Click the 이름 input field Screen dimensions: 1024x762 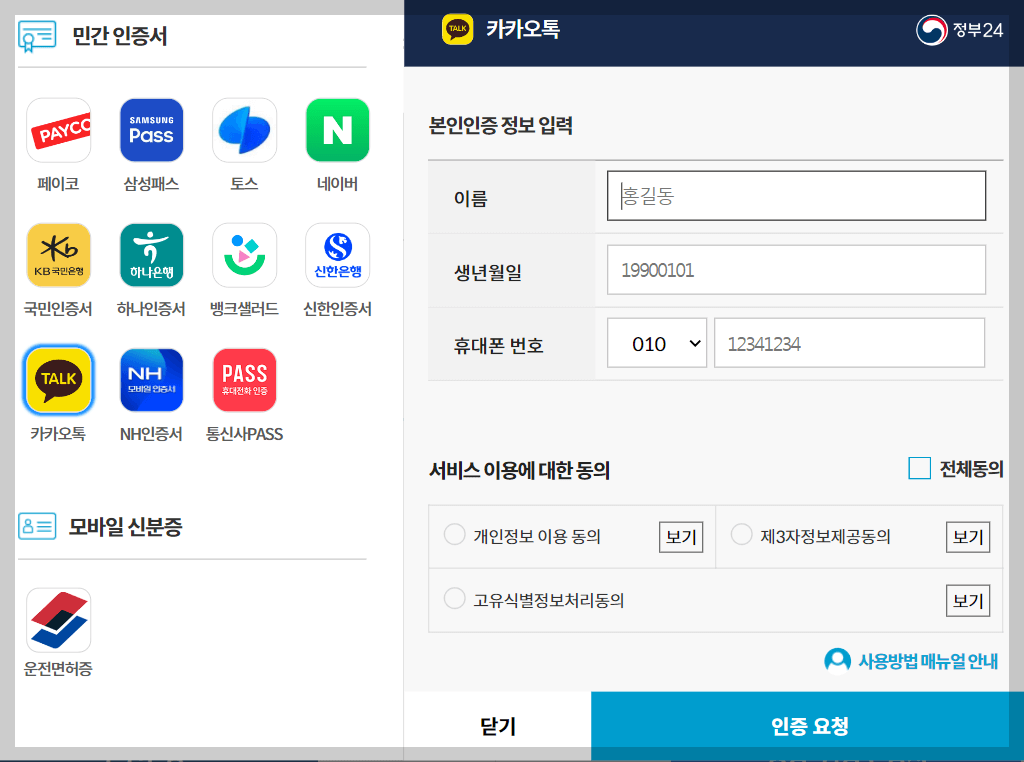click(795, 195)
